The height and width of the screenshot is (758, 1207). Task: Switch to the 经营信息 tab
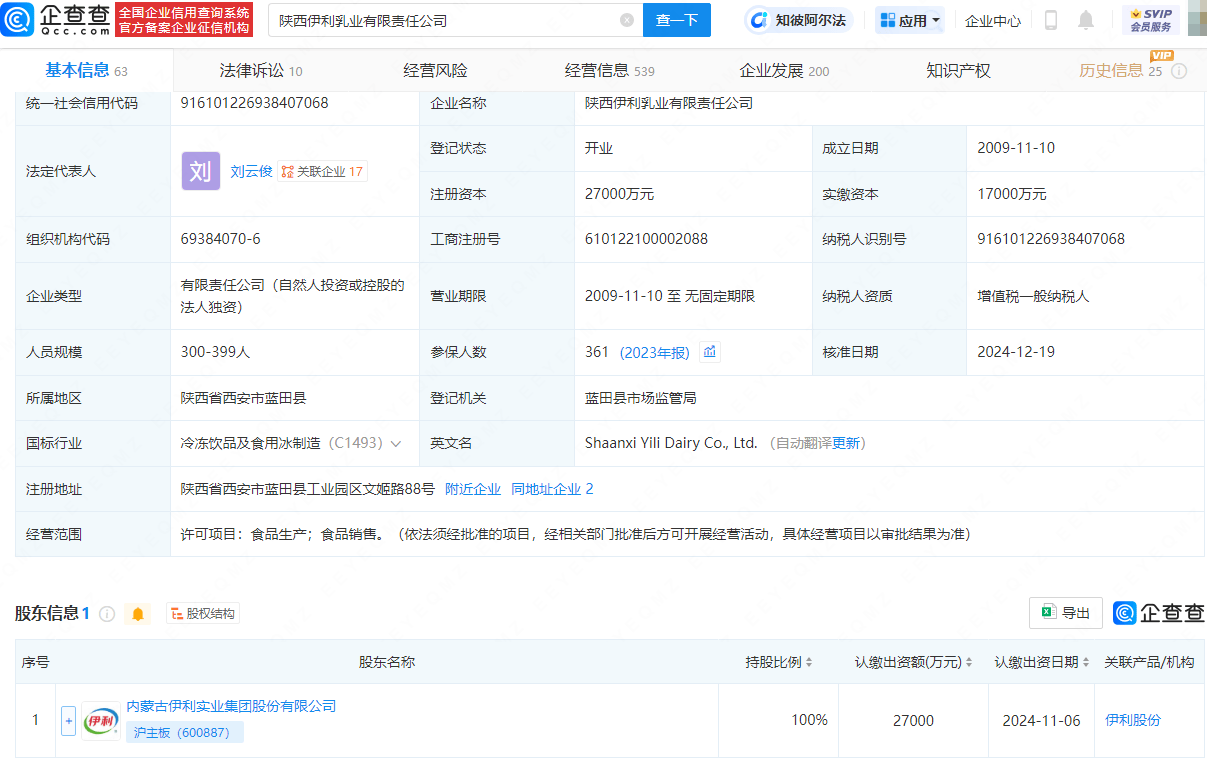click(609, 70)
